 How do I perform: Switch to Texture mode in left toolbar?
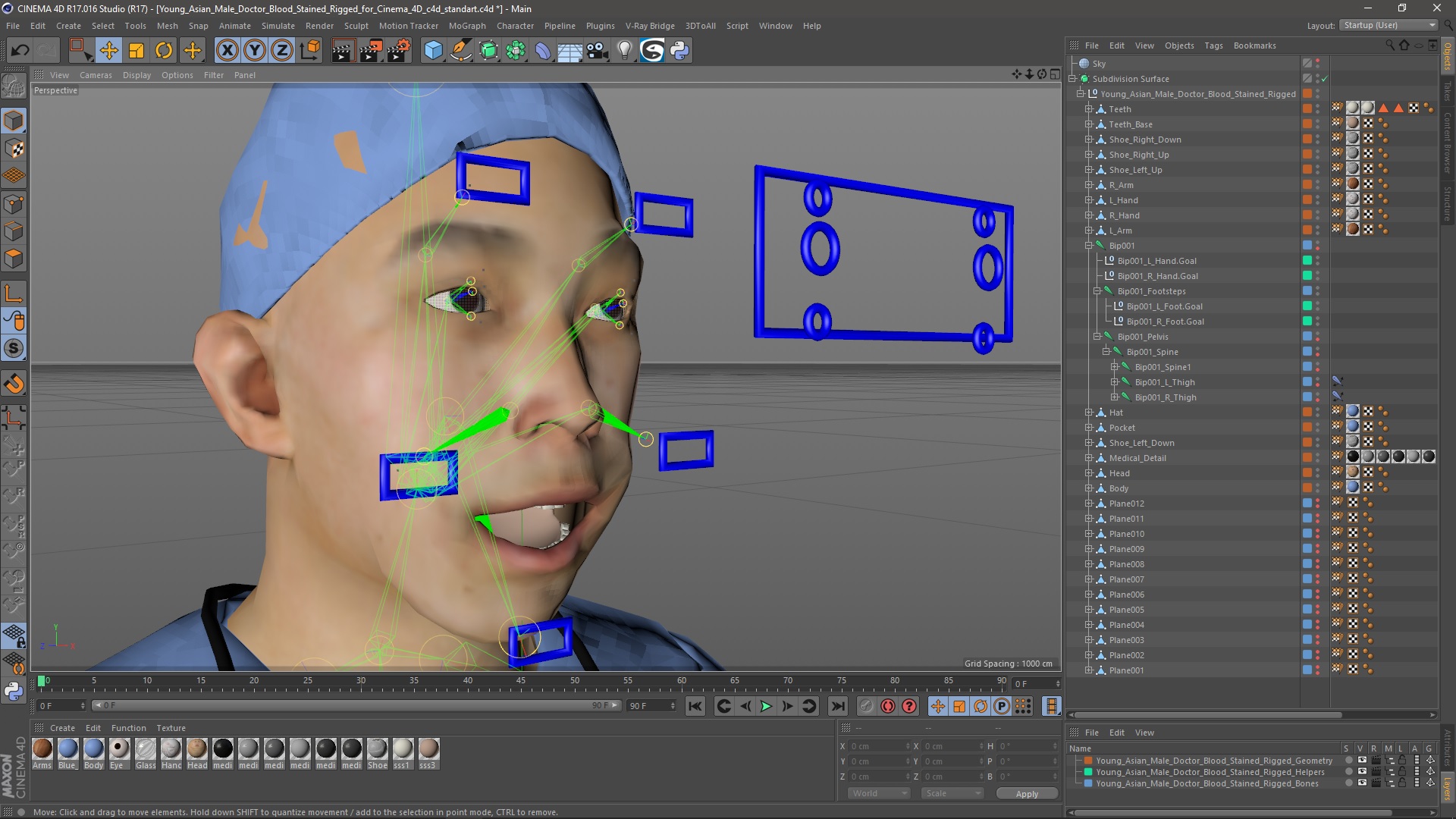click(x=14, y=149)
